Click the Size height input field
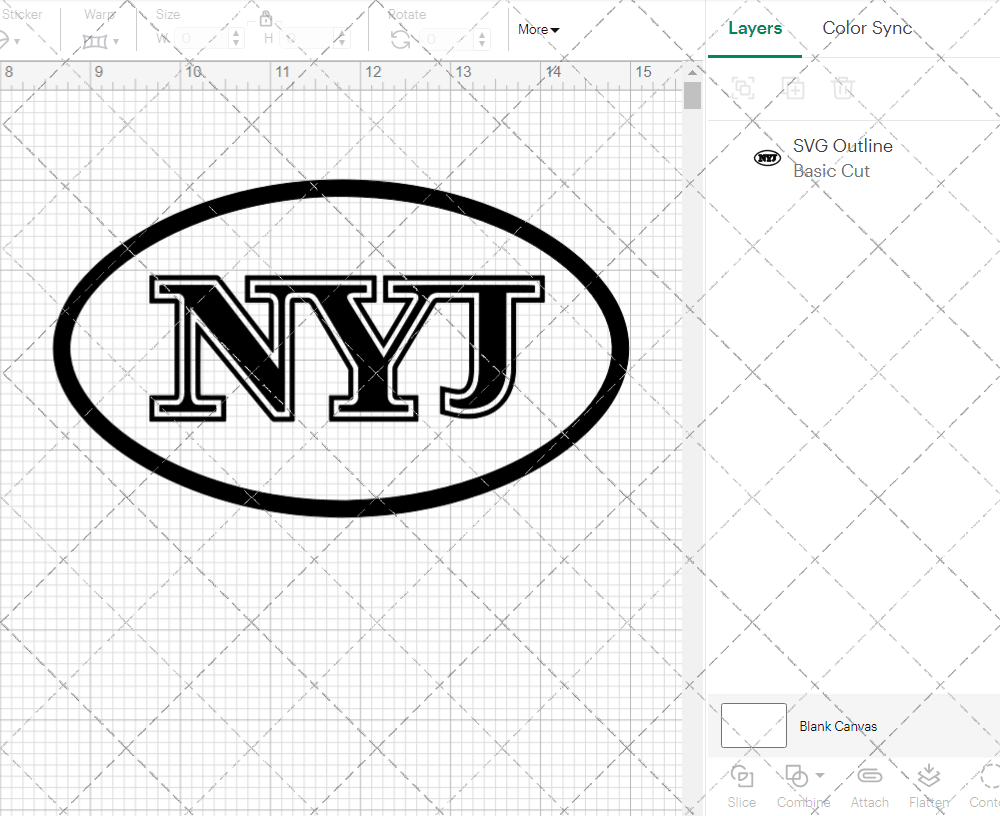 (x=305, y=39)
